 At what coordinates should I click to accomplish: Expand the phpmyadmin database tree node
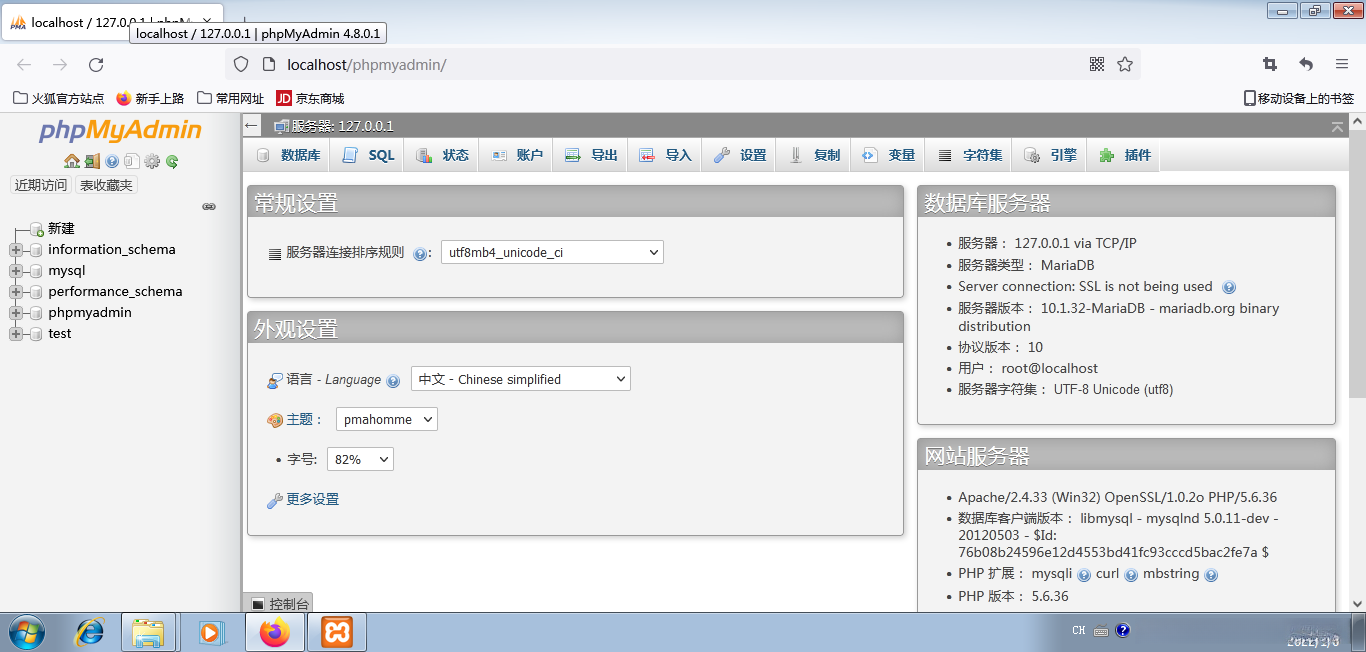pyautogui.click(x=16, y=313)
